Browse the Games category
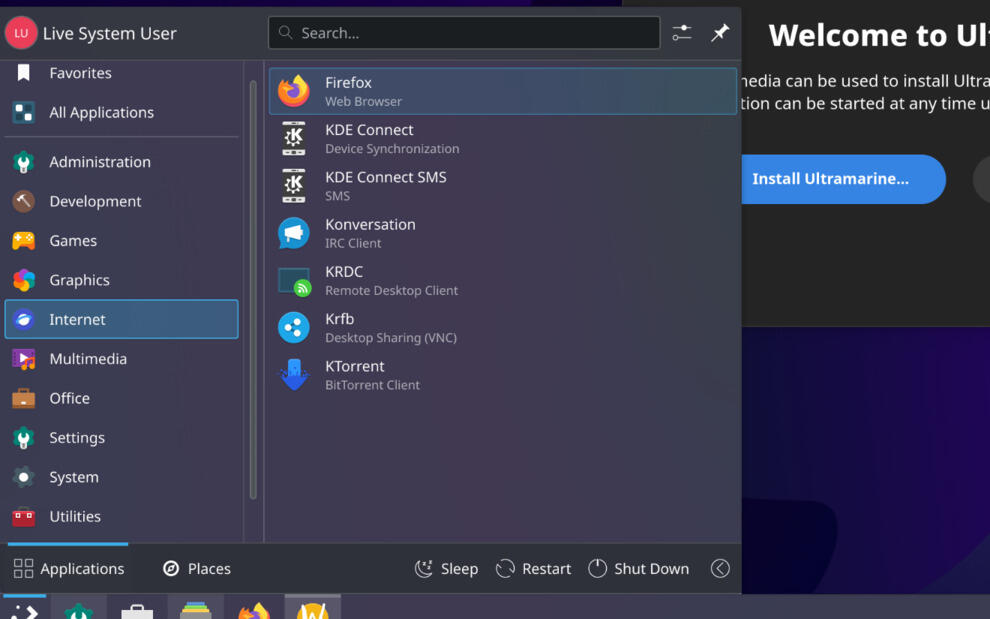 tap(121, 241)
